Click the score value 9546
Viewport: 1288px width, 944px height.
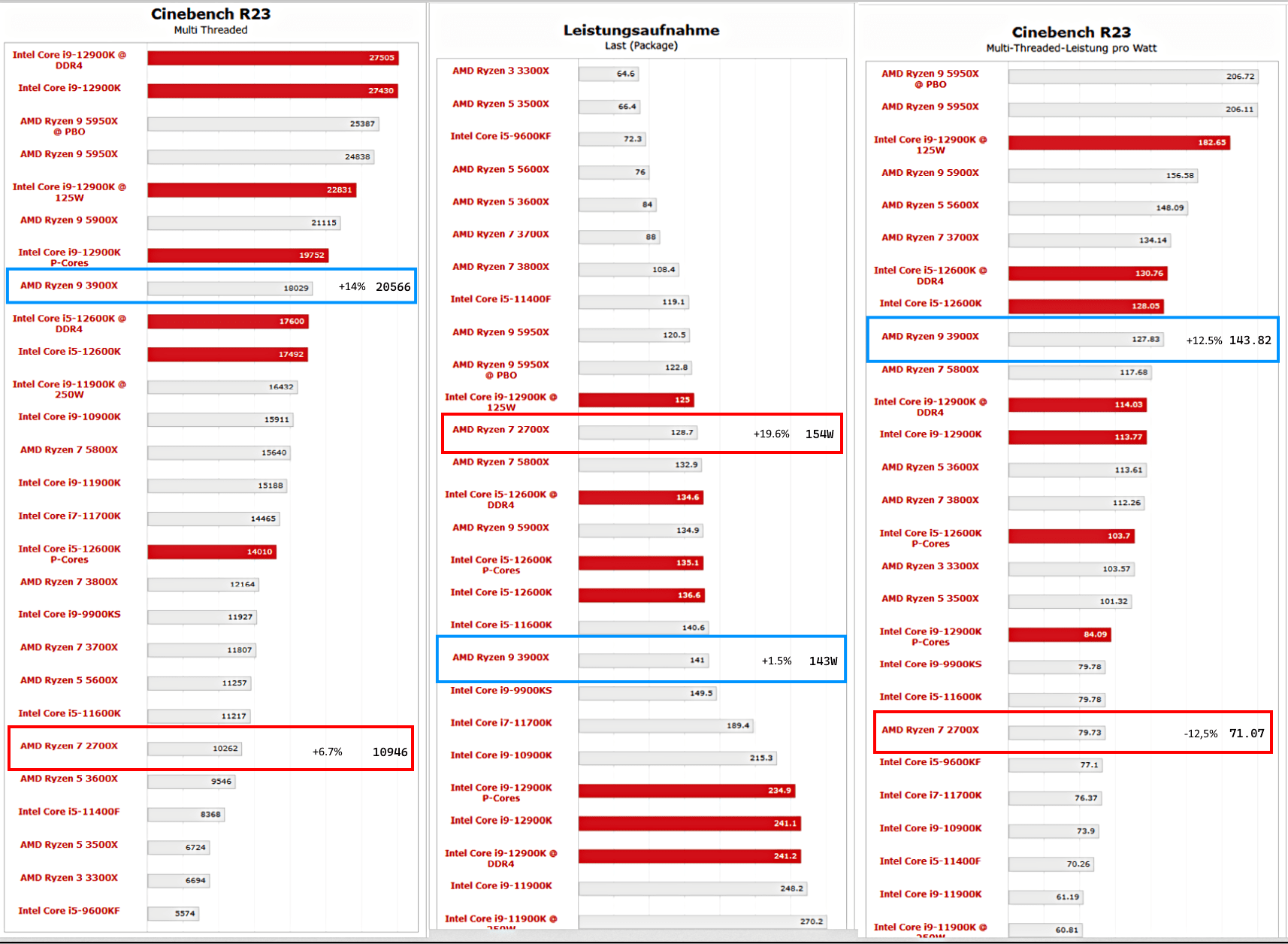coord(221,782)
